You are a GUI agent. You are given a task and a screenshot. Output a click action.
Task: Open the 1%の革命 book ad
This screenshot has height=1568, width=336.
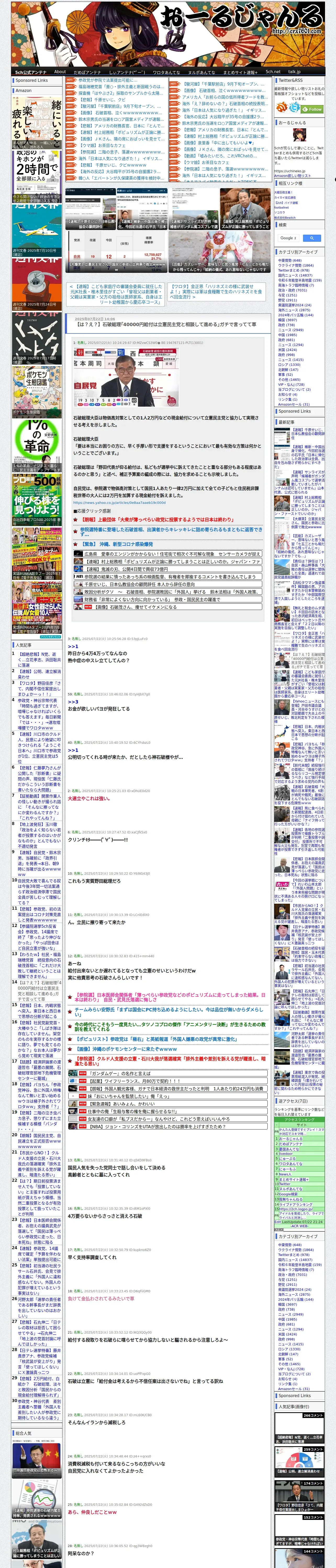pyautogui.click(x=37, y=446)
